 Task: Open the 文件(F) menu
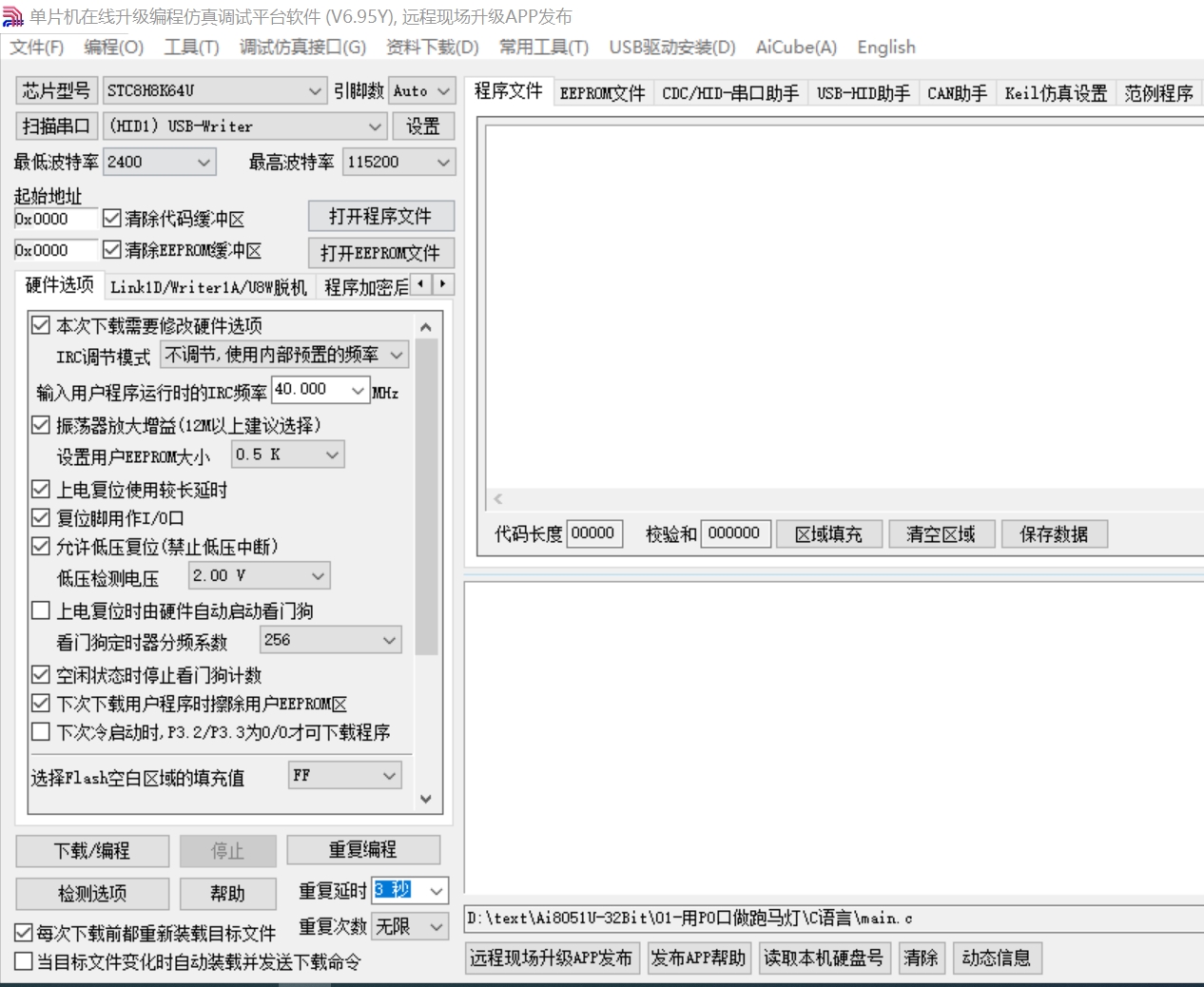pos(37,47)
